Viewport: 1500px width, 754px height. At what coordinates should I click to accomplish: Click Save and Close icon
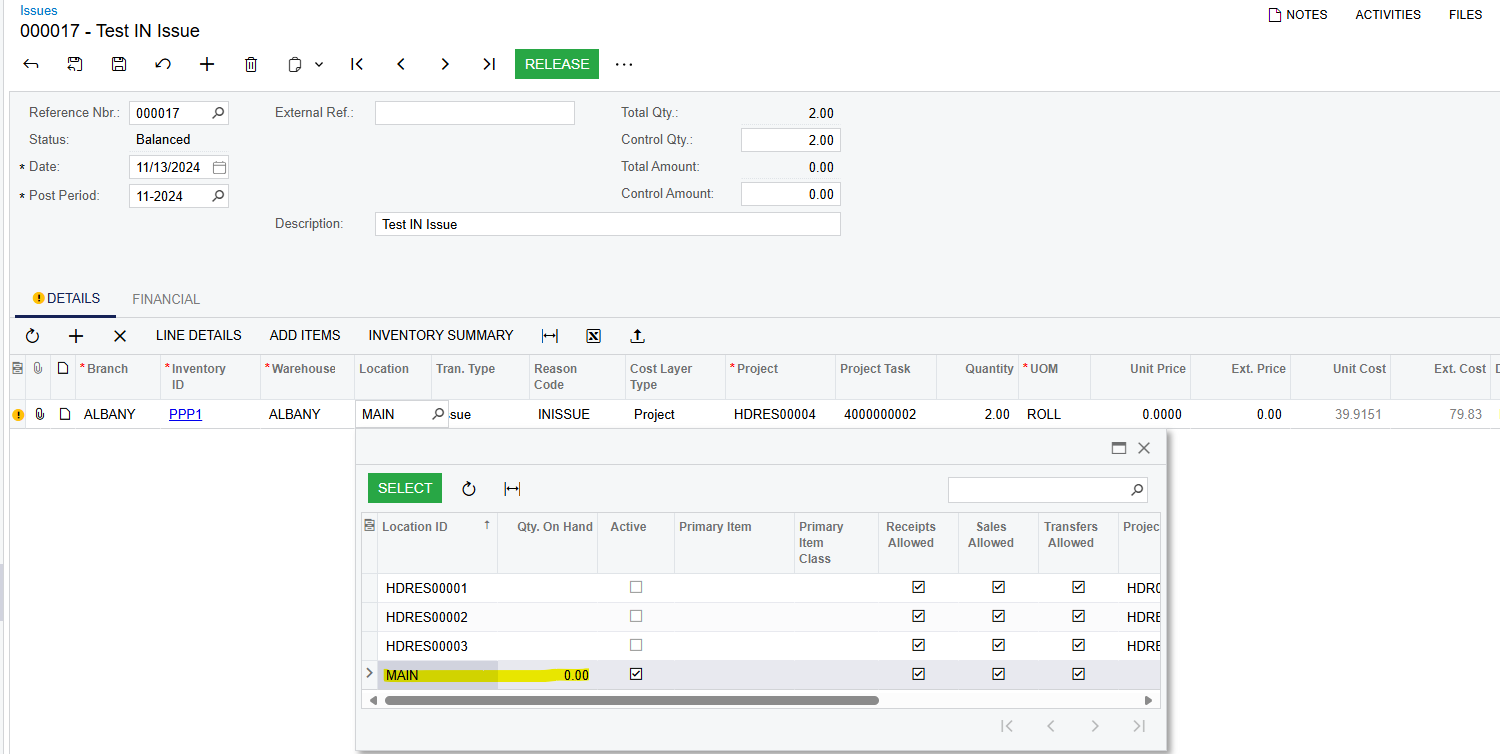pos(75,64)
